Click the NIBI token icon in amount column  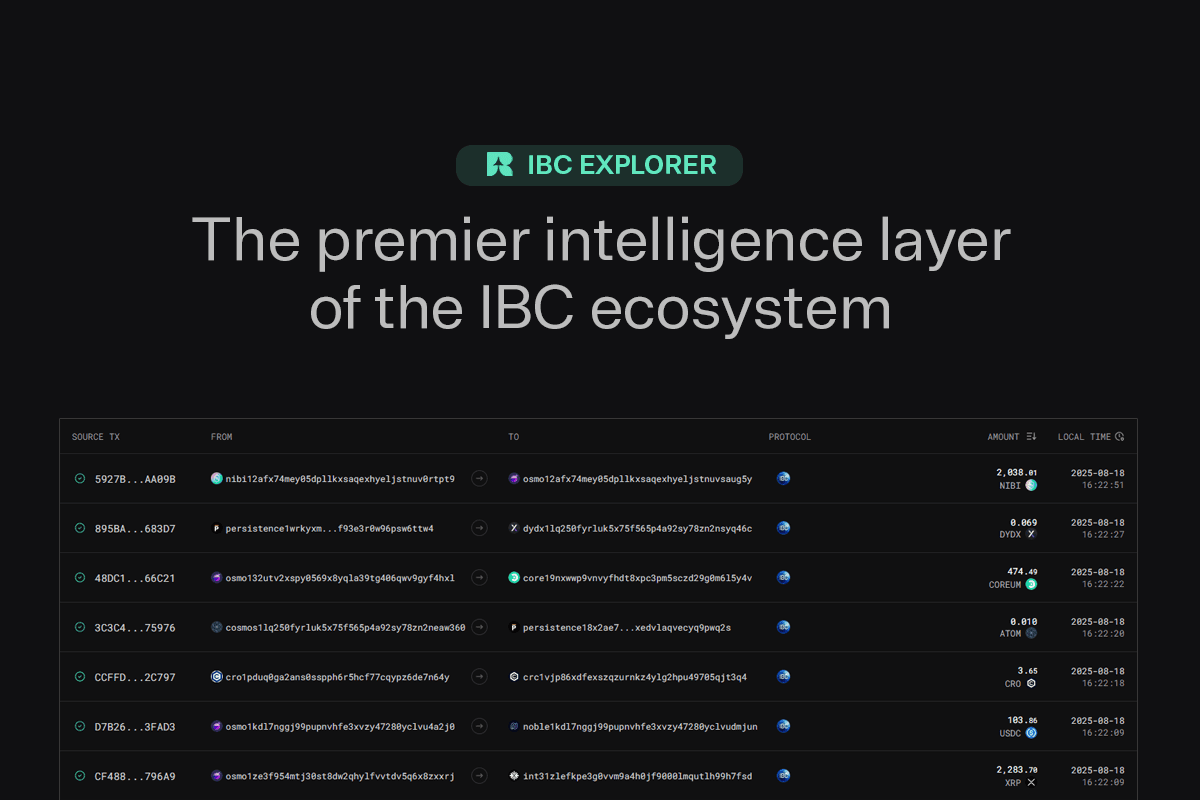[x=1031, y=485]
